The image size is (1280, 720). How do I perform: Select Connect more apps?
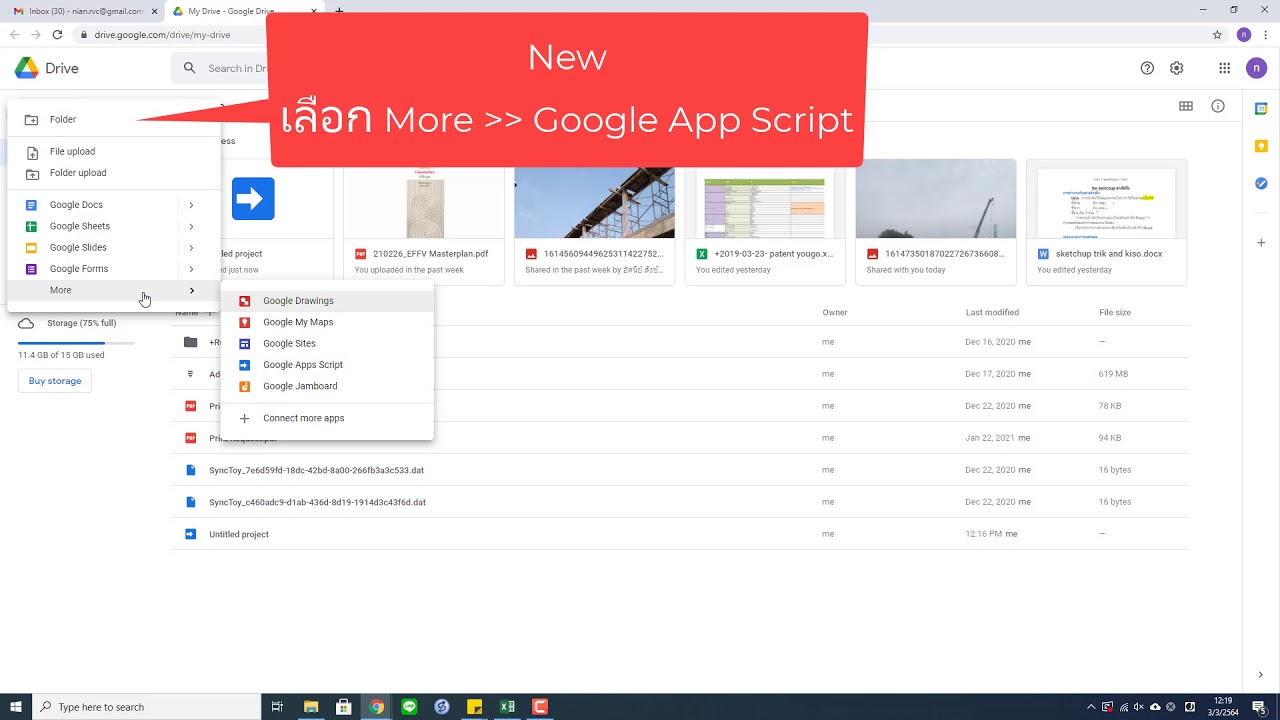327,418
